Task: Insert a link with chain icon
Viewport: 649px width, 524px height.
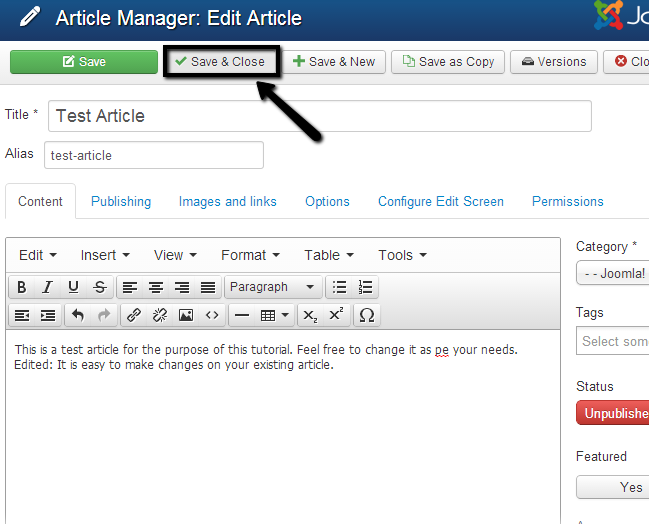Action: [x=133, y=315]
